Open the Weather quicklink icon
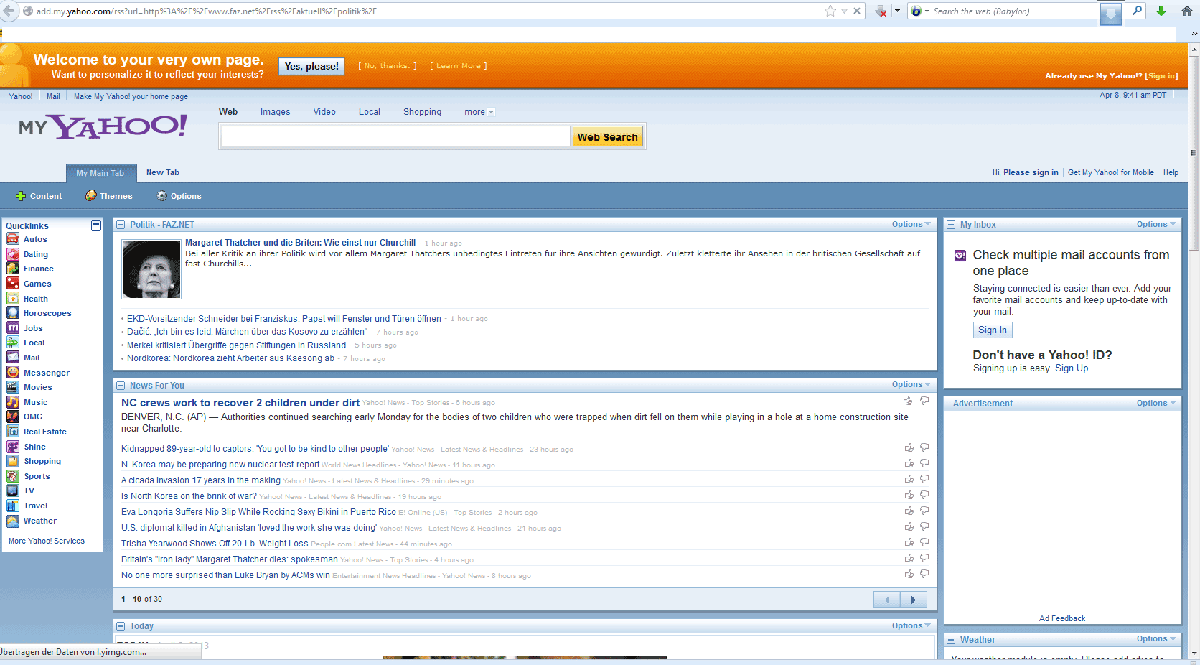1200x665 pixels. tap(12, 521)
